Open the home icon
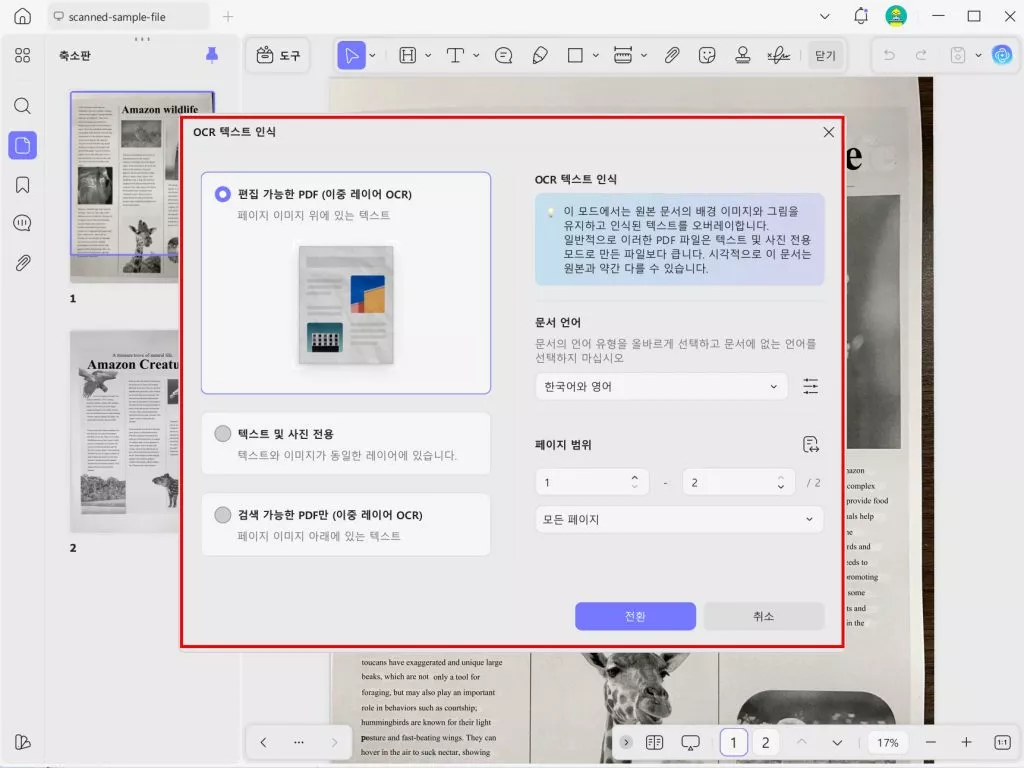The height and width of the screenshot is (768, 1024). point(22,16)
